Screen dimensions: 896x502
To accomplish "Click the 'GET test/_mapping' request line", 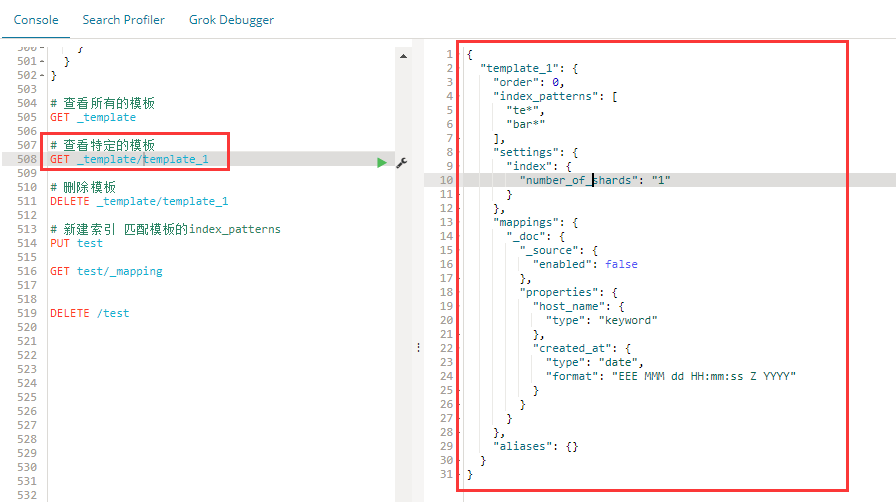I will tap(106, 271).
